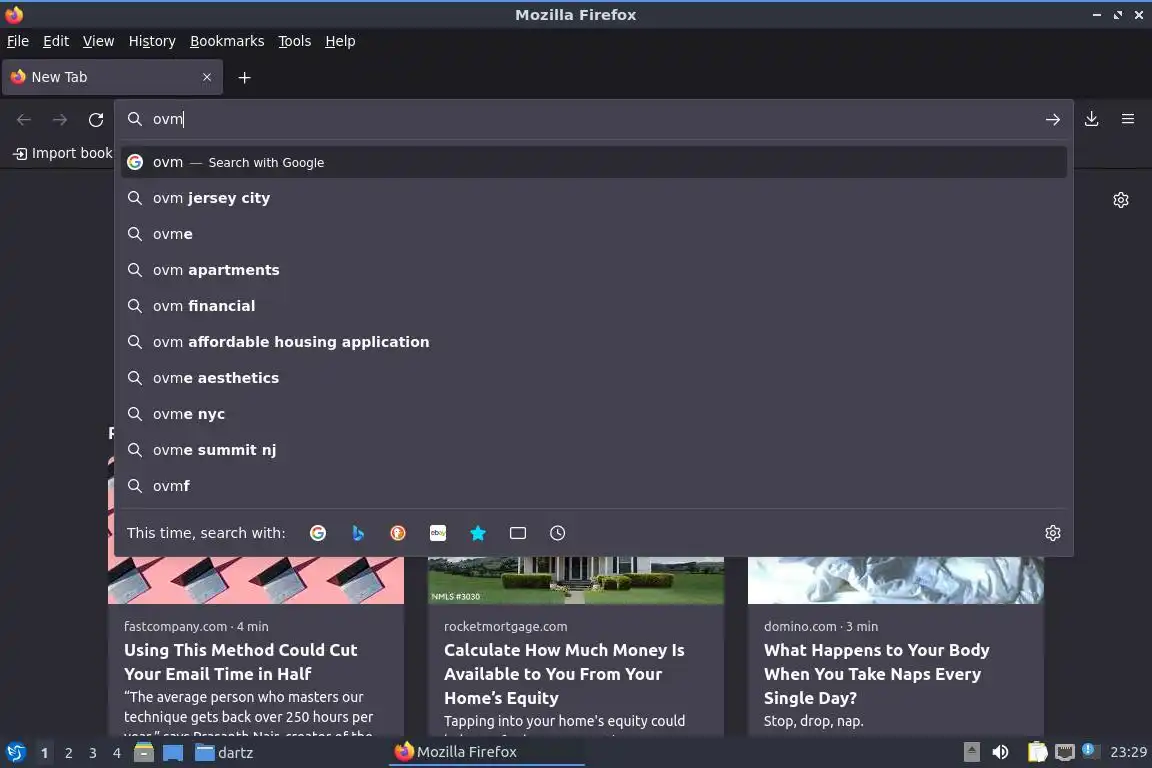This screenshot has height=768, width=1152.
Task: Open the Help menu
Action: pyautogui.click(x=340, y=41)
